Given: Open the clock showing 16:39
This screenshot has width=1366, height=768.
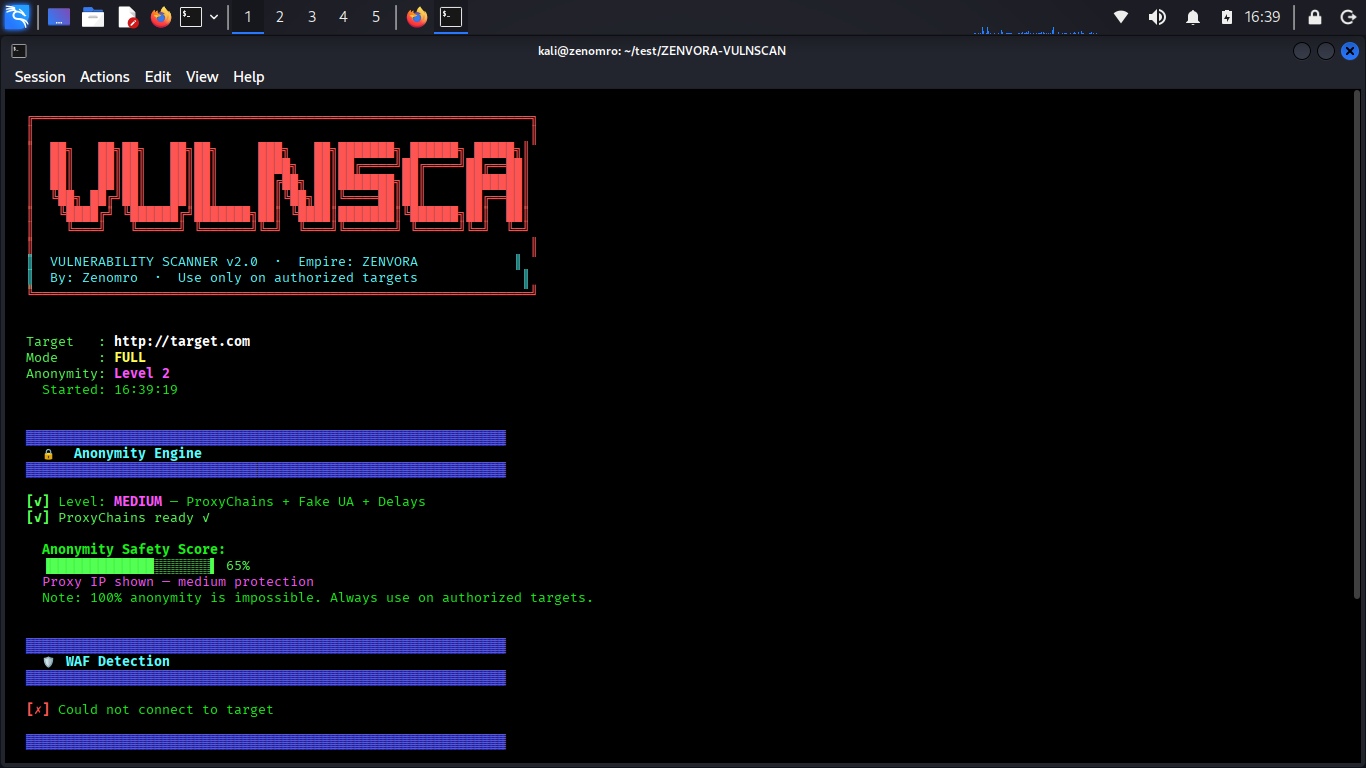Looking at the screenshot, I should tap(1263, 17).
